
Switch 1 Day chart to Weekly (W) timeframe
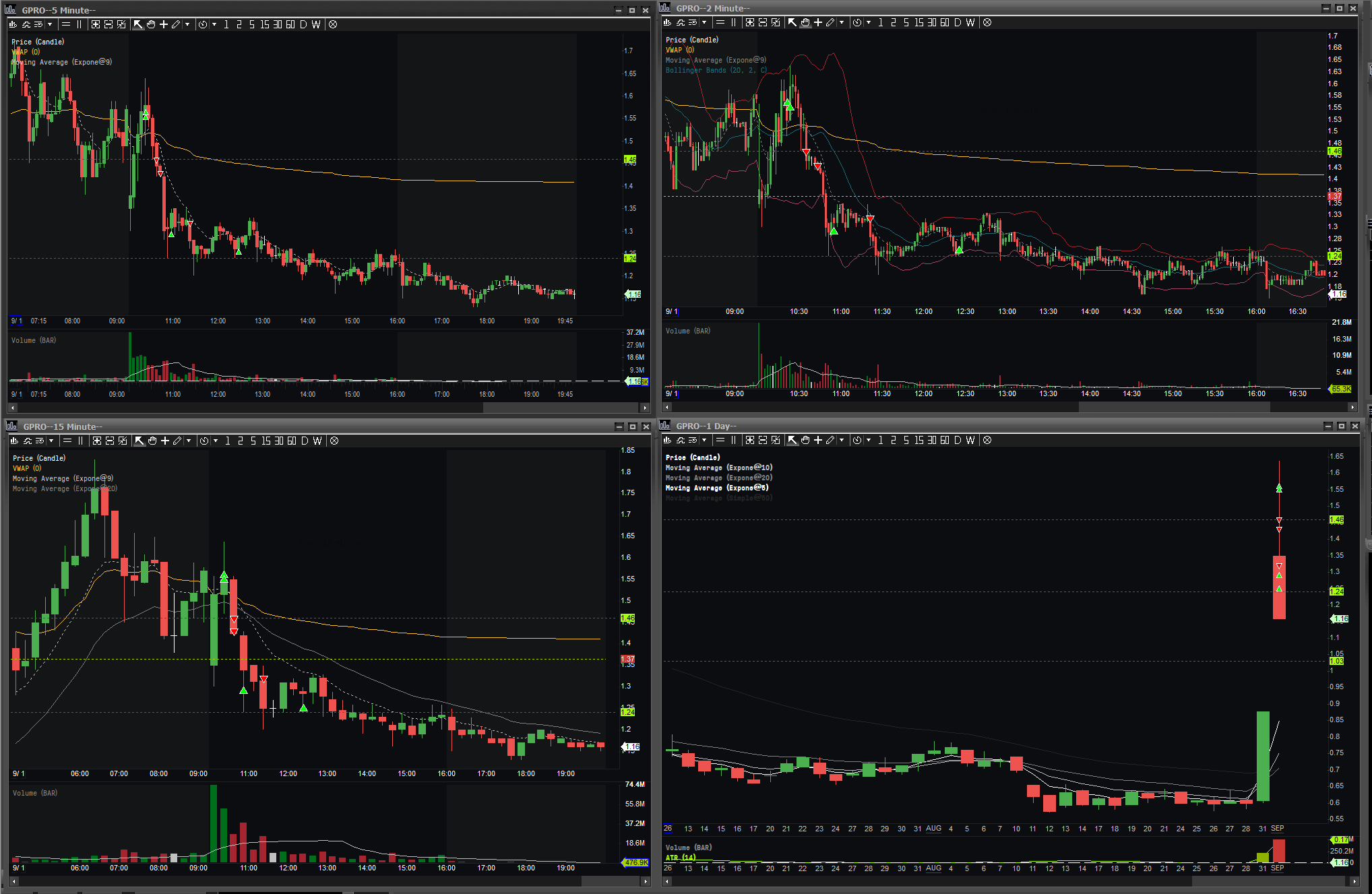click(x=970, y=440)
